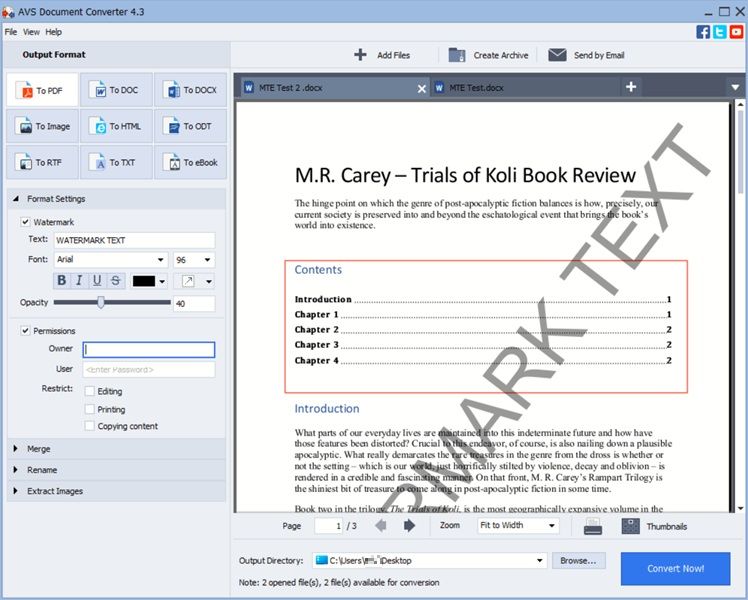748x600 pixels.
Task: Expand the Rename section
Action: pyautogui.click(x=16, y=469)
